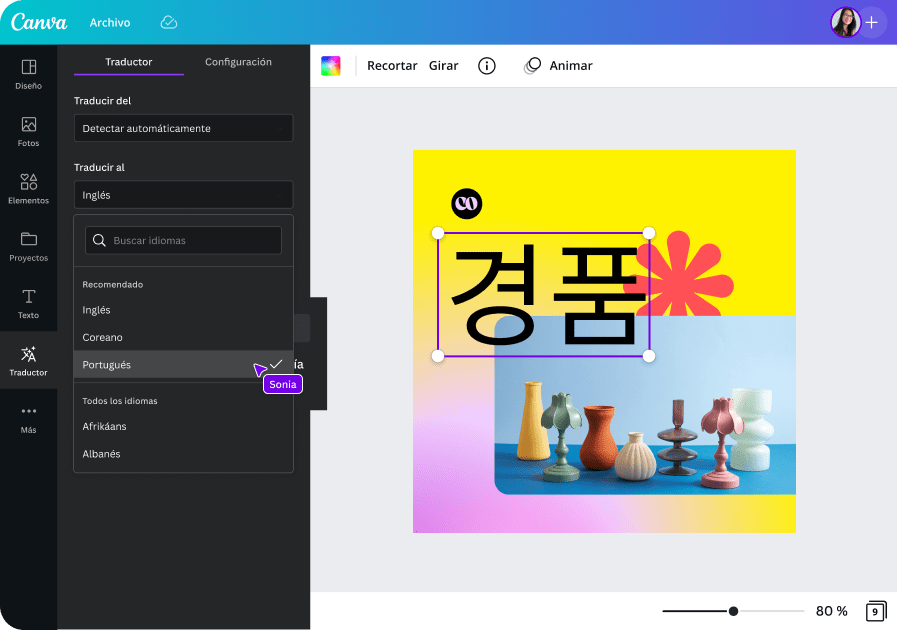Open the Traducir al language dropdown
Screen dimensions: 897x630
[183, 194]
